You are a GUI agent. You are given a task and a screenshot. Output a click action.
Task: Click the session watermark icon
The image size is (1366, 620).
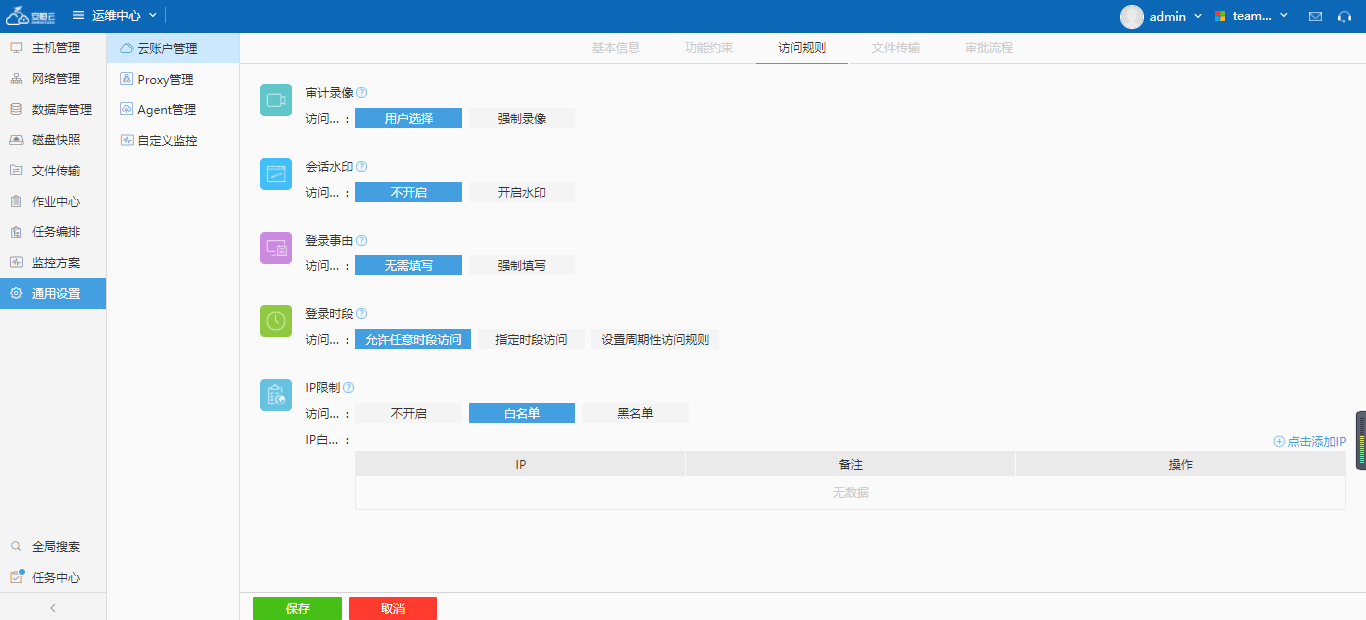point(276,174)
